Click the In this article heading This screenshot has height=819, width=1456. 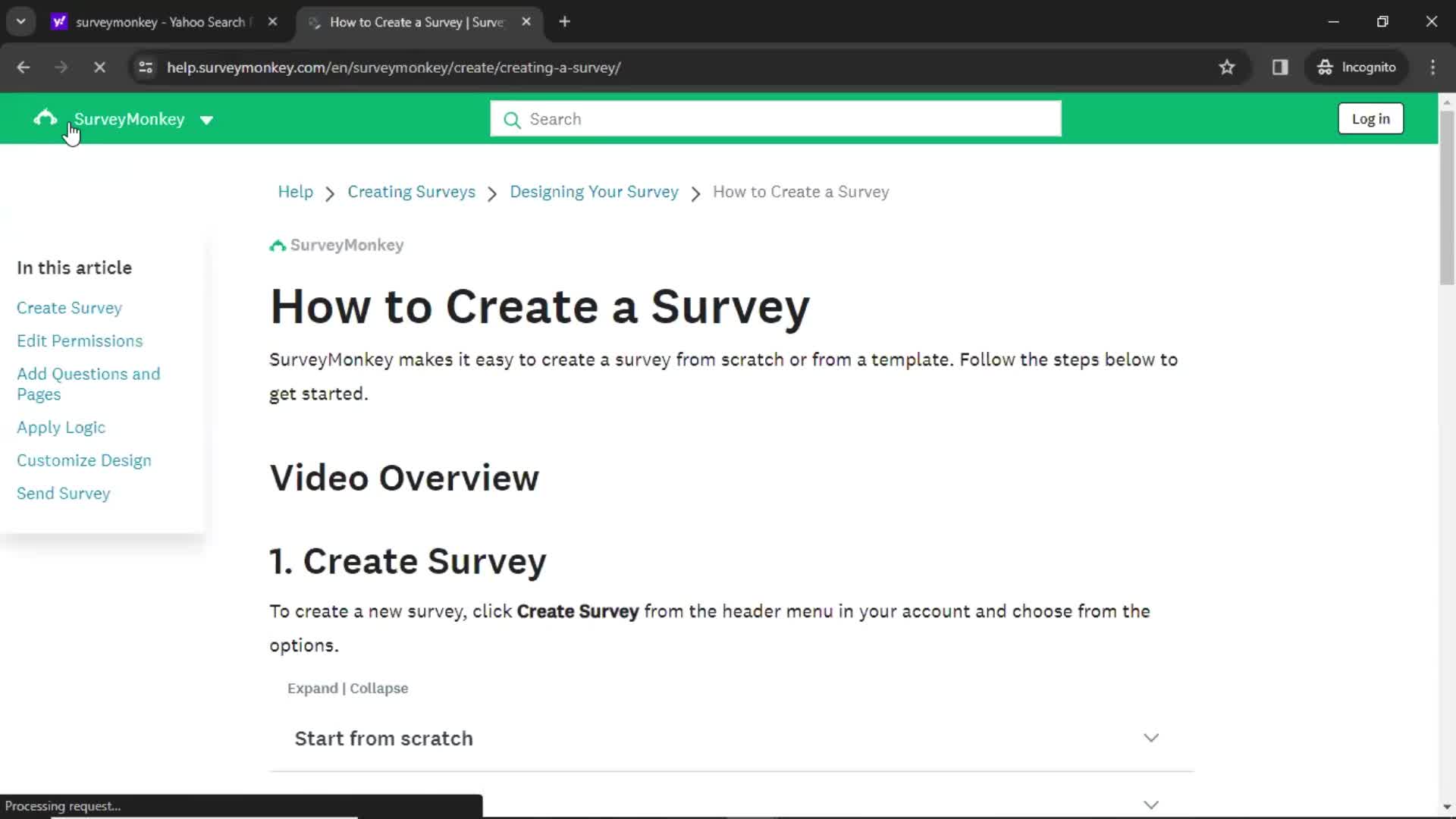(x=74, y=268)
